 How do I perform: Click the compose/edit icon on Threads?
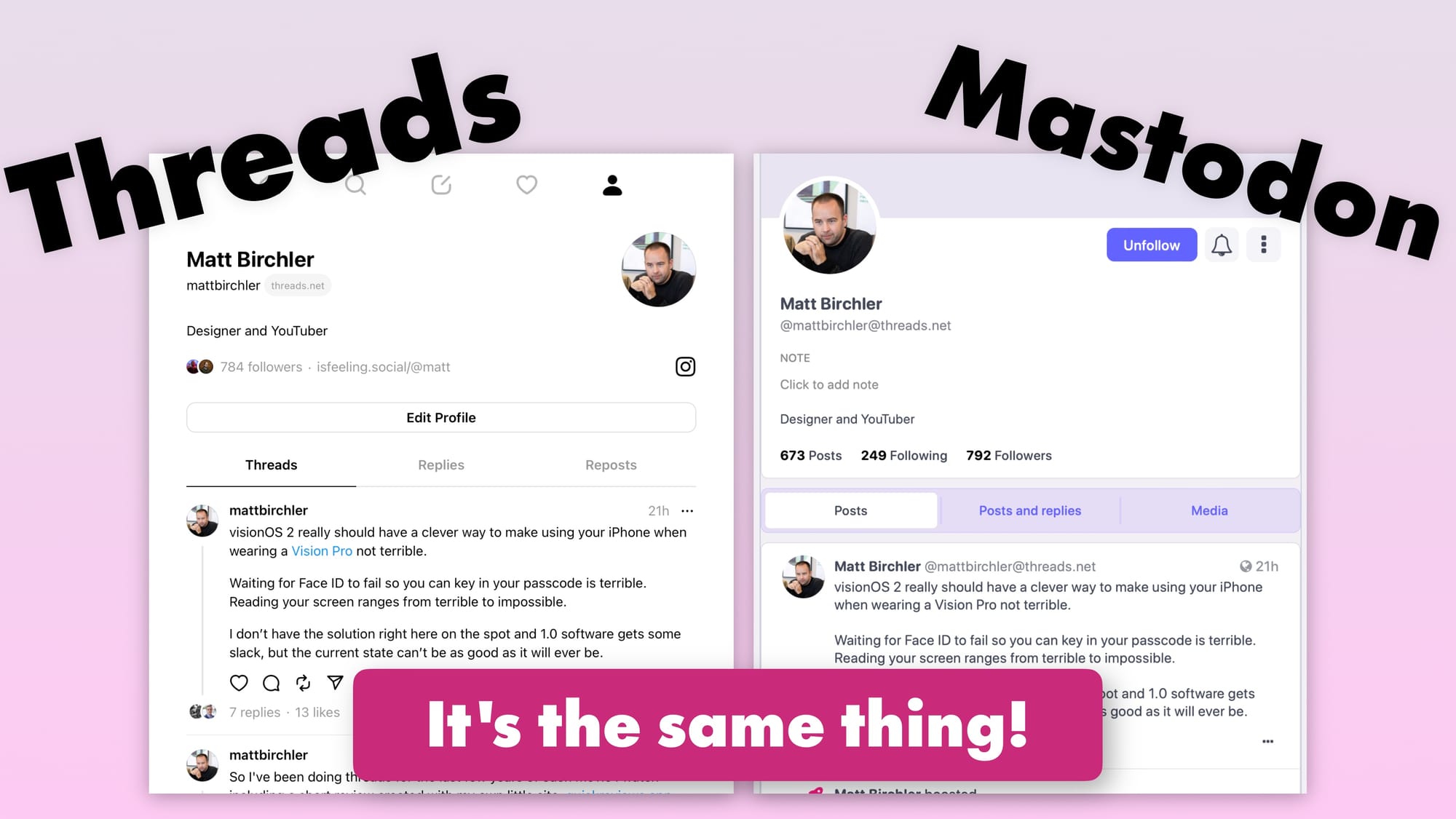point(440,185)
